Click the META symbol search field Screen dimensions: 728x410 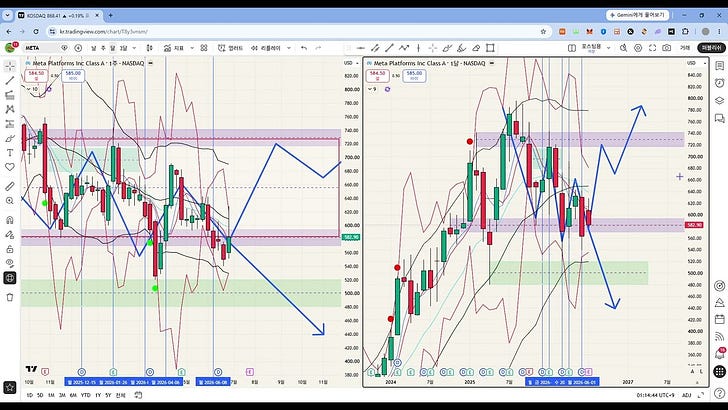pos(41,48)
